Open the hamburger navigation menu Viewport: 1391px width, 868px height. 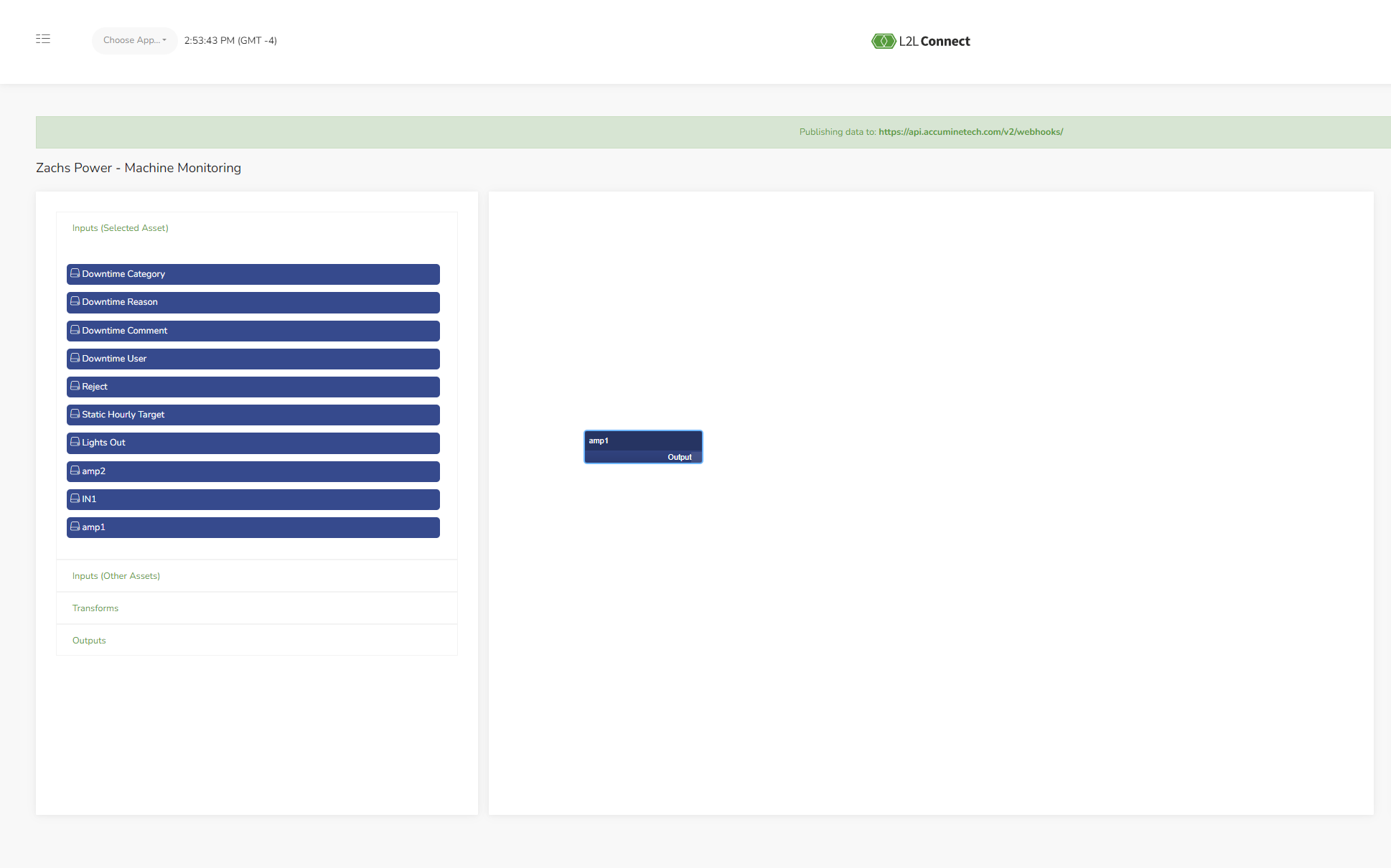42,39
